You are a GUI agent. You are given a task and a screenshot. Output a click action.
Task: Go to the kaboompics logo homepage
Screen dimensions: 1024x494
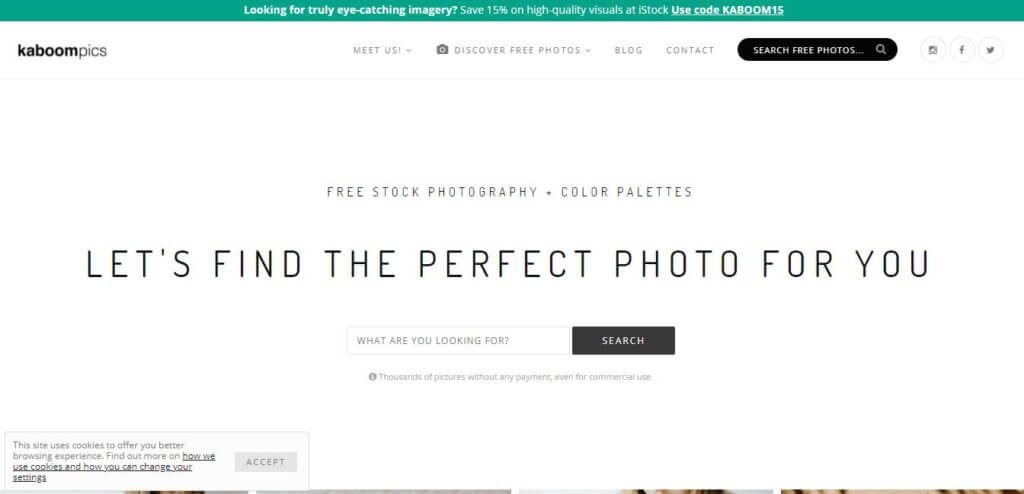(x=62, y=50)
